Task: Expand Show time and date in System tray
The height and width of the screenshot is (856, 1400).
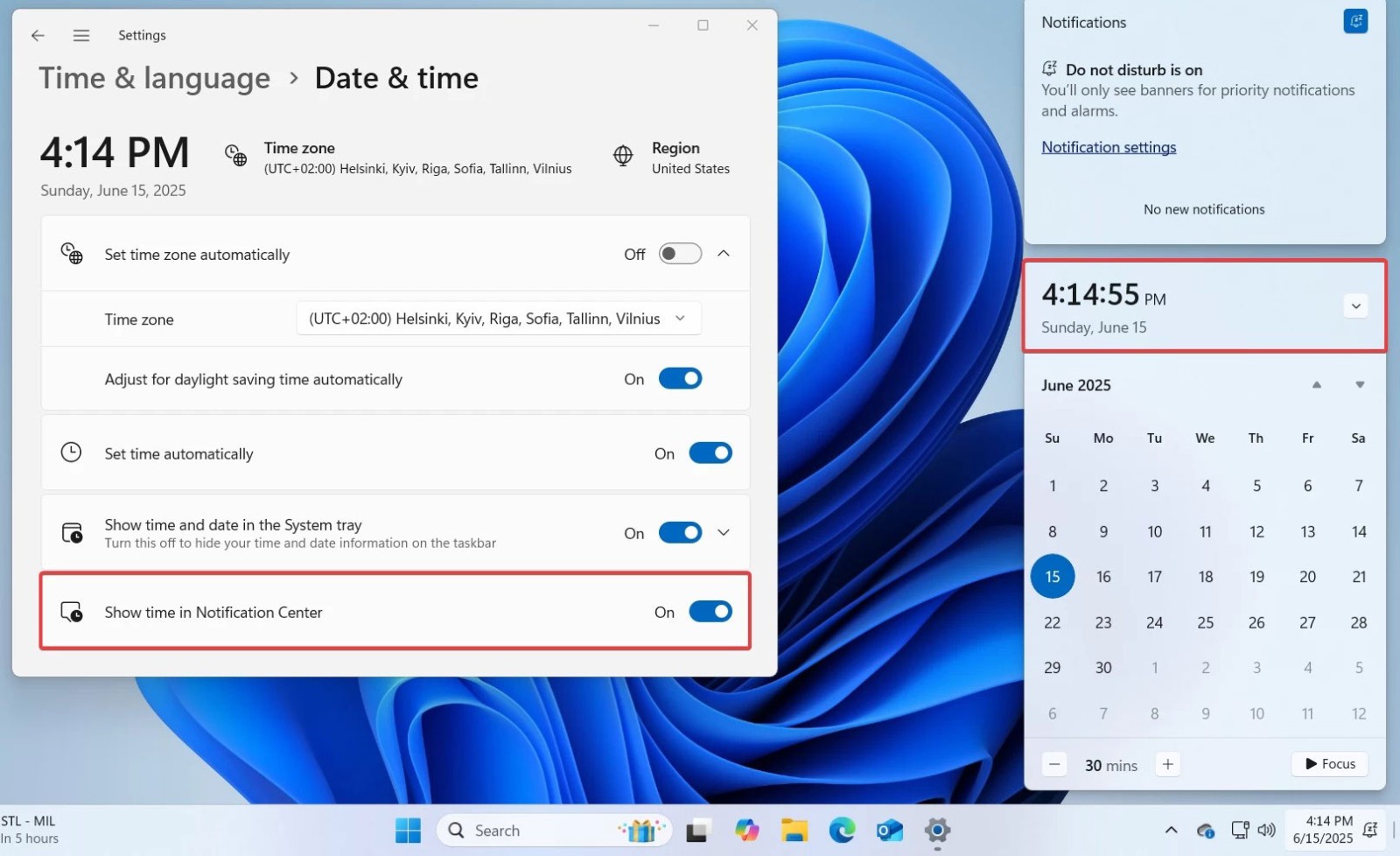Action: pos(724,532)
